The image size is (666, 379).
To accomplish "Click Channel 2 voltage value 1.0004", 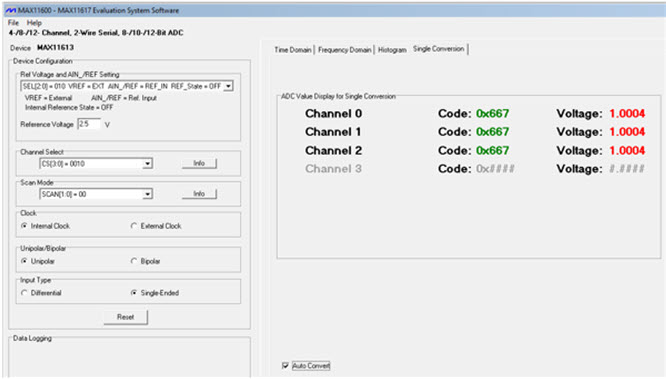I will [627, 151].
